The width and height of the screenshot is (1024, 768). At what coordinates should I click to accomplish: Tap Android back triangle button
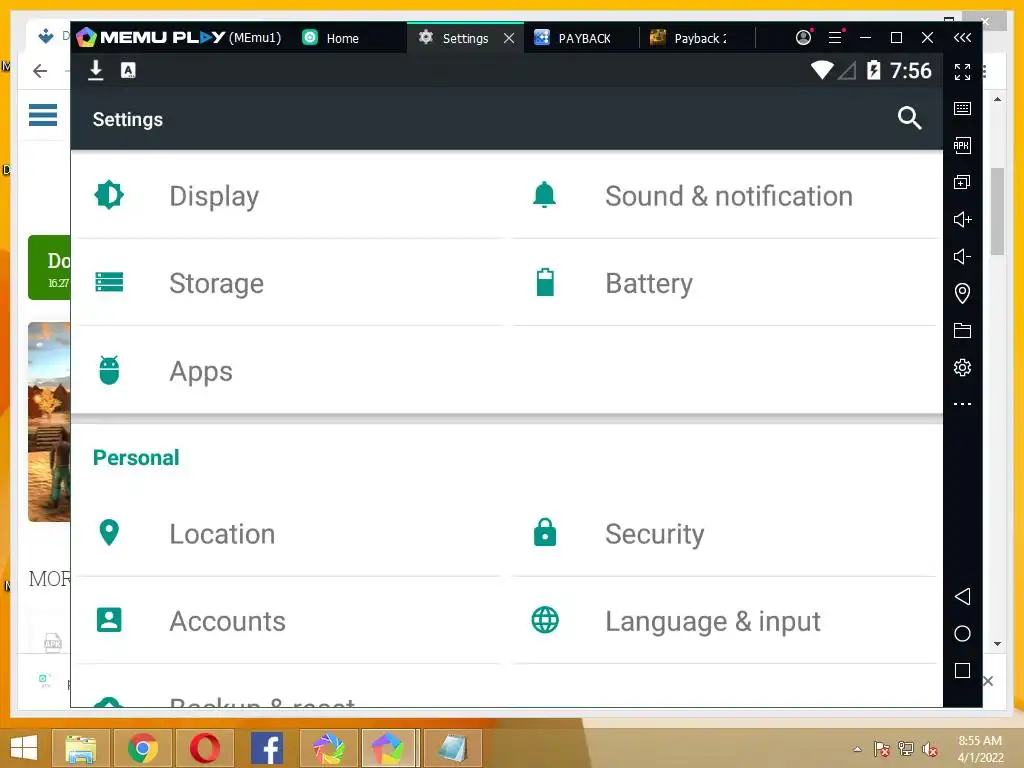point(962,596)
